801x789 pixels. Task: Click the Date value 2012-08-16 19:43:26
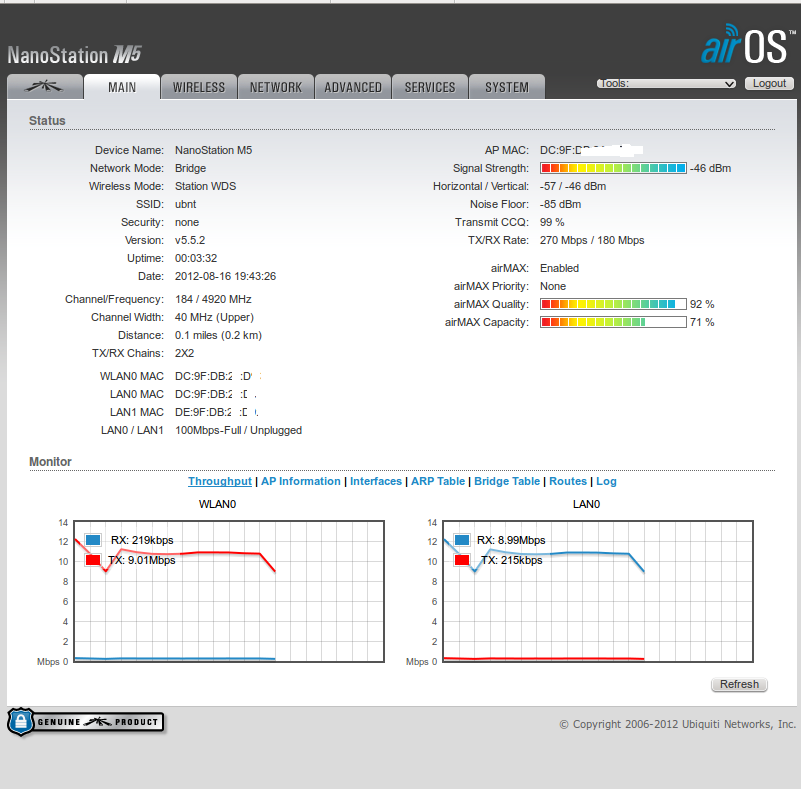tap(225, 276)
